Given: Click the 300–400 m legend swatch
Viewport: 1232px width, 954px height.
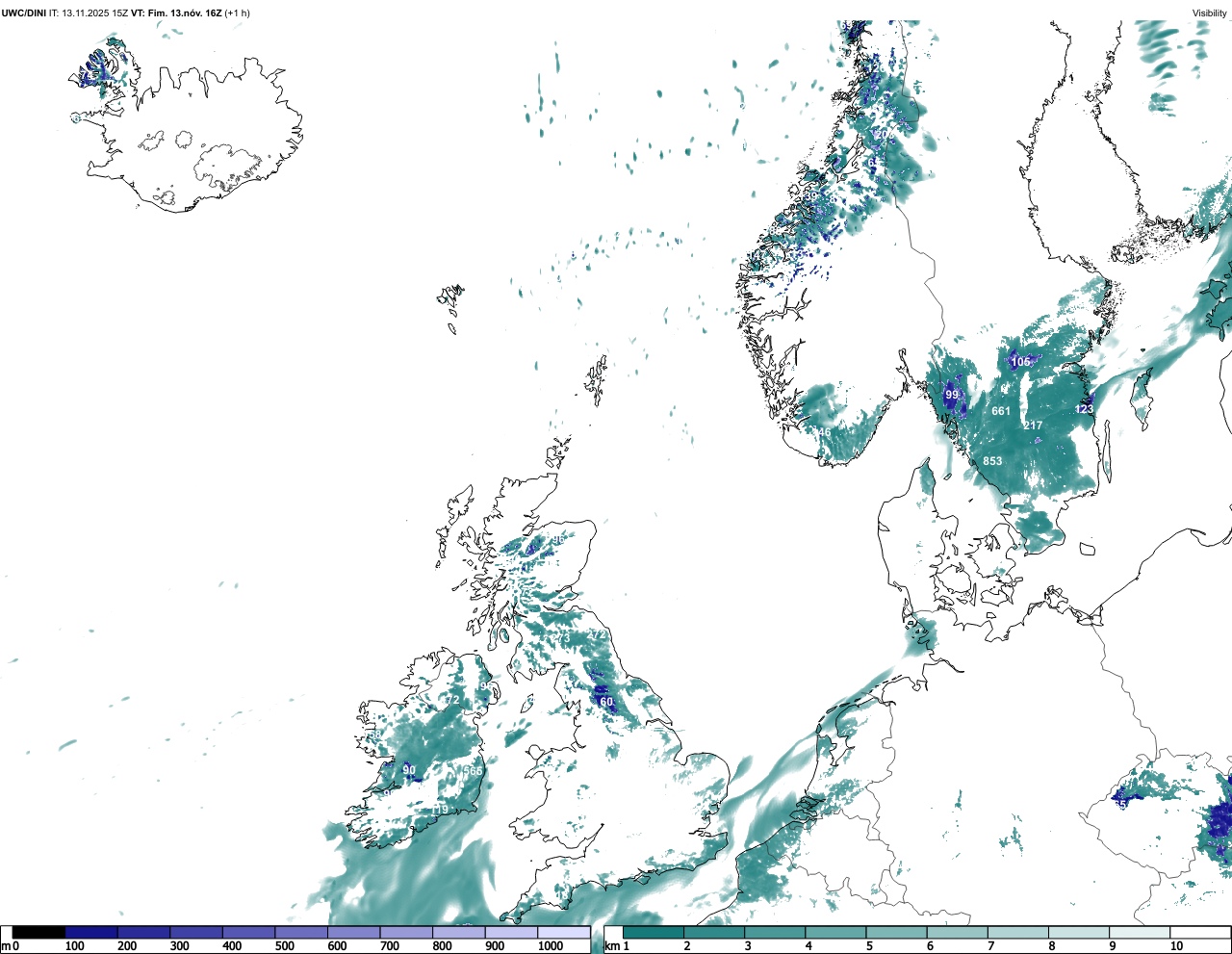Looking at the screenshot, I should [x=195, y=932].
